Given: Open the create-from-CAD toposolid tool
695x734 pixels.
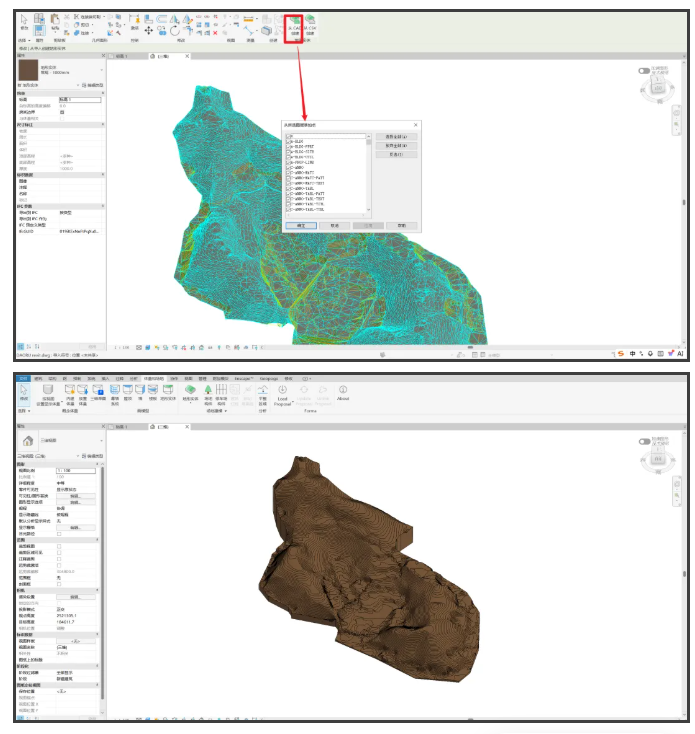Looking at the screenshot, I should tap(294, 25).
